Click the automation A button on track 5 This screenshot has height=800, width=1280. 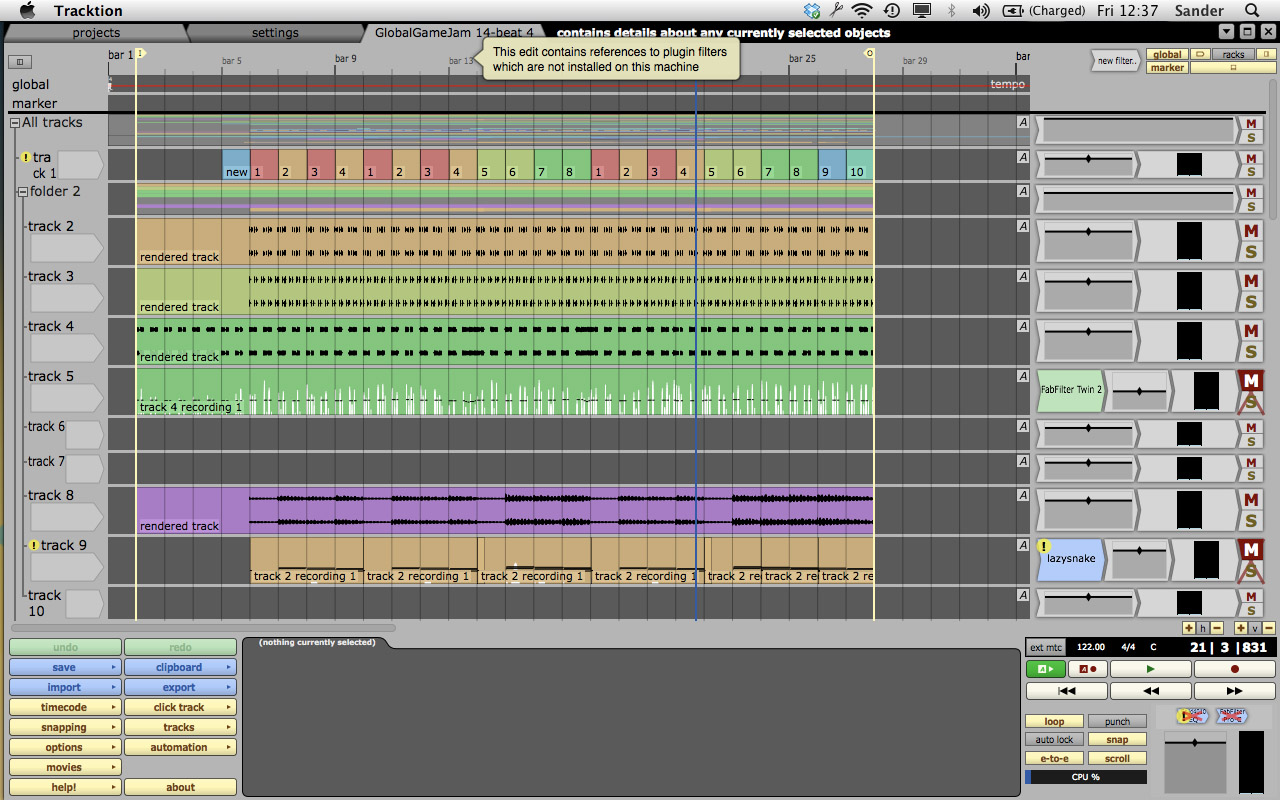click(x=1023, y=376)
